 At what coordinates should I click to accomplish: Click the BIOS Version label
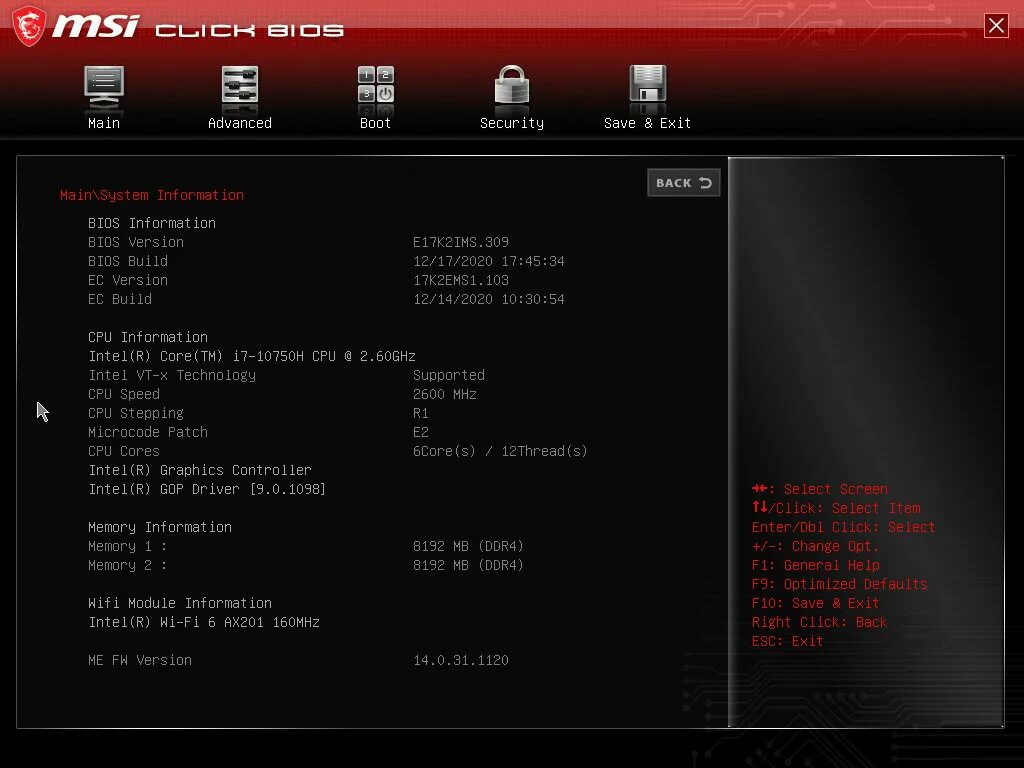(136, 242)
